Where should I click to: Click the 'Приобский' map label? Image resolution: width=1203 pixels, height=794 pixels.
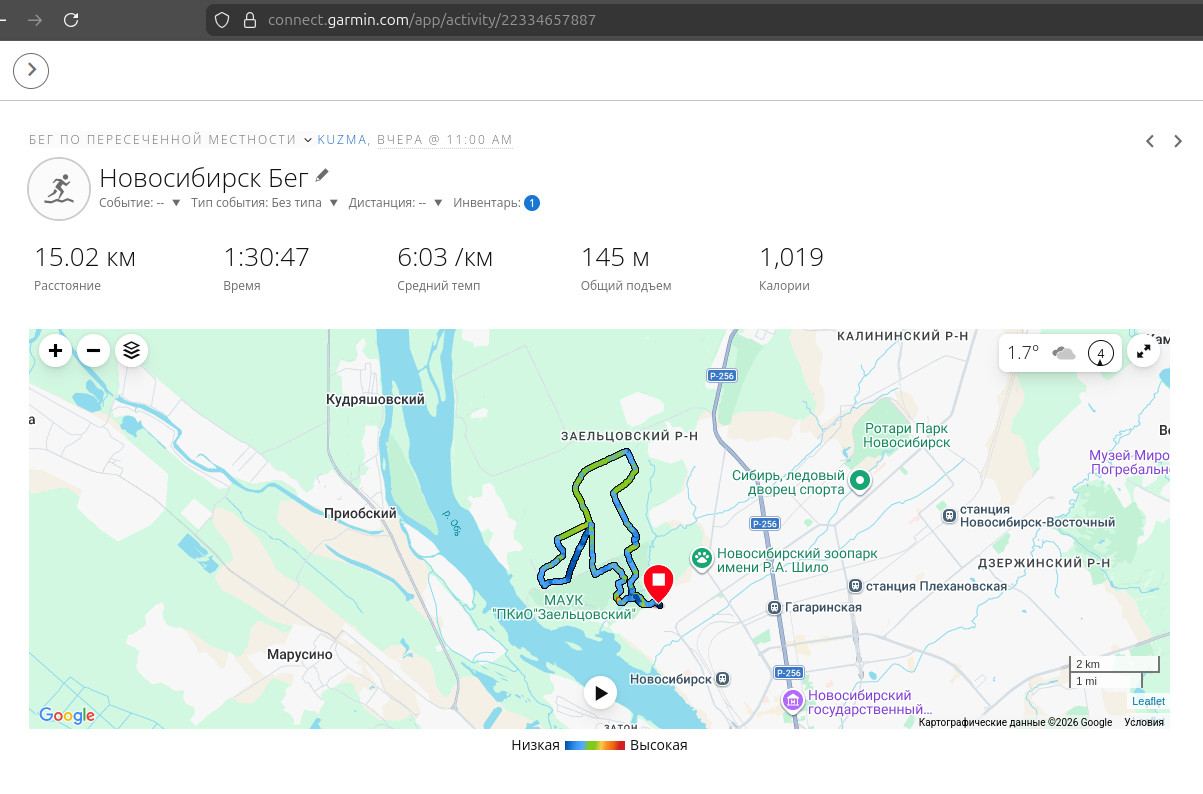point(361,513)
